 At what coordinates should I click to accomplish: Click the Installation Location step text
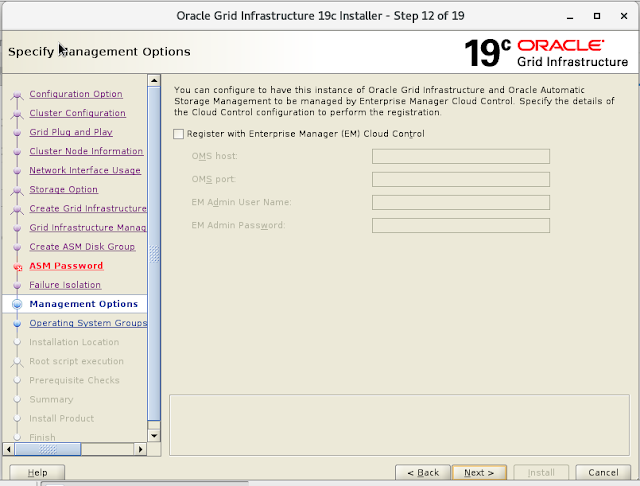click(x=74, y=342)
